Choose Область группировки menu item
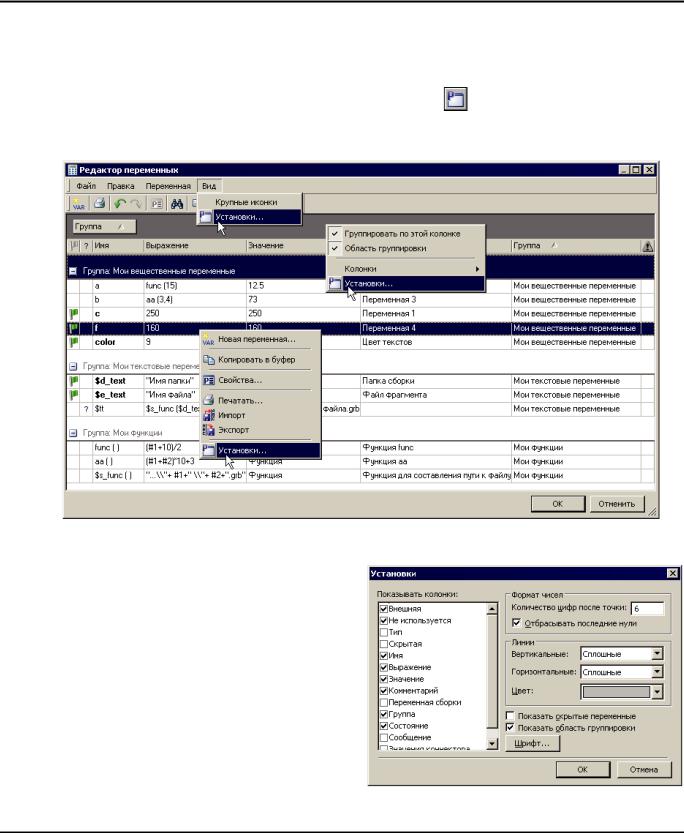Viewport: 684px width, 833px height. point(405,248)
